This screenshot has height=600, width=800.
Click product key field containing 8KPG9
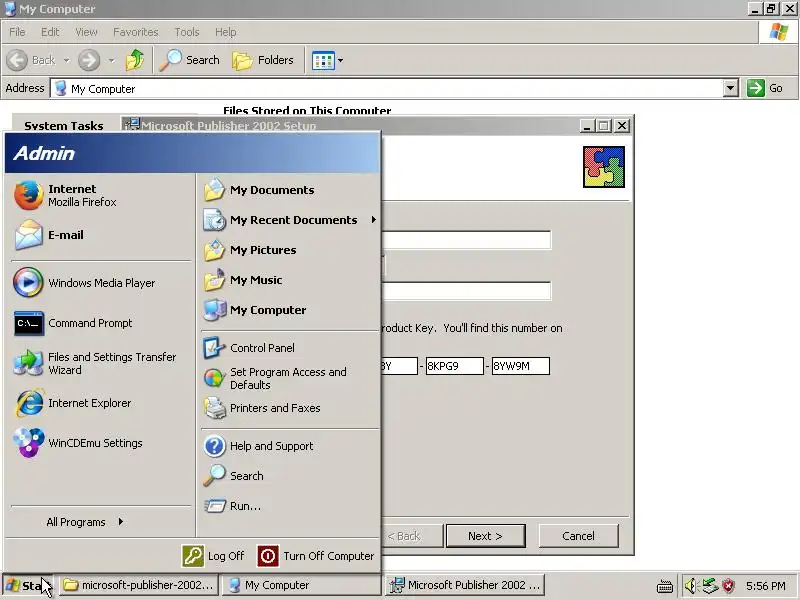click(455, 366)
